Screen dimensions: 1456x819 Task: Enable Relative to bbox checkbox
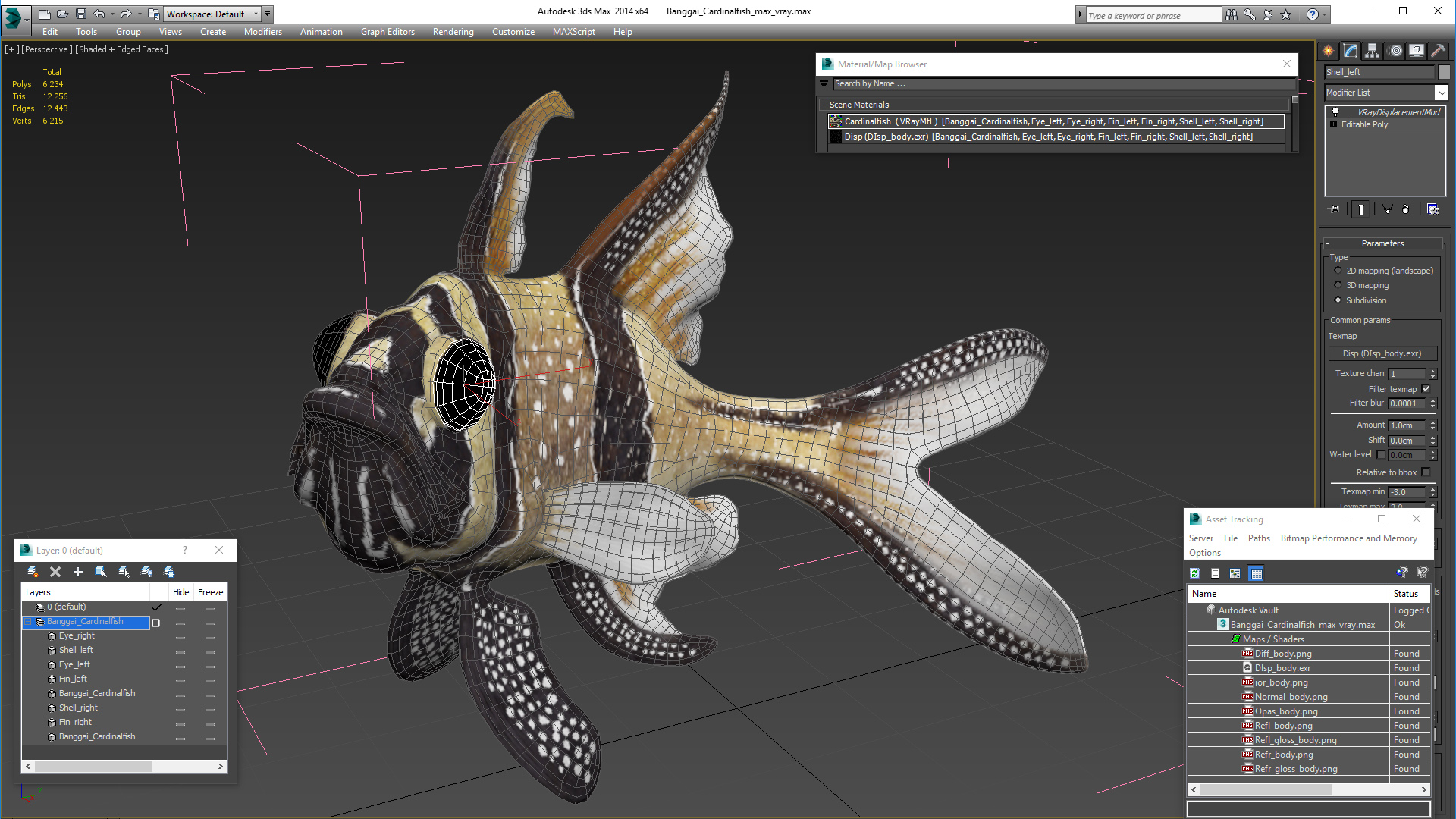point(1426,472)
